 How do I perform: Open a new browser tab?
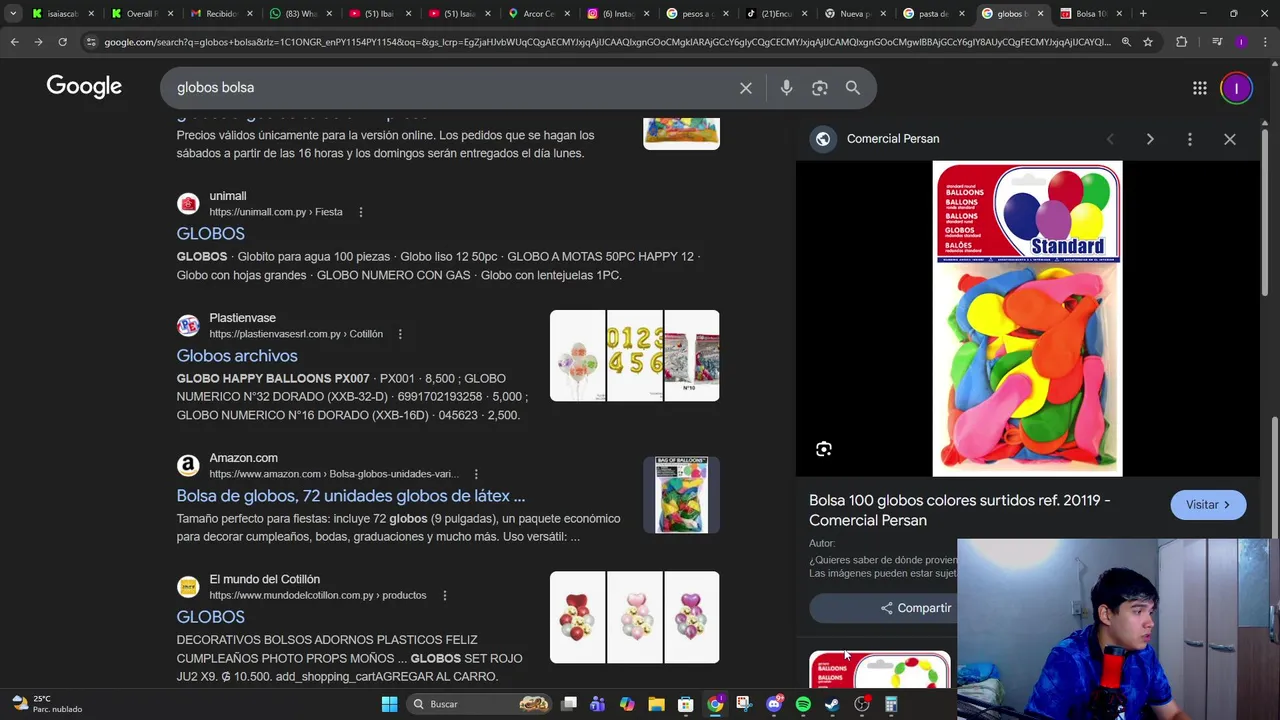[x=1143, y=13]
